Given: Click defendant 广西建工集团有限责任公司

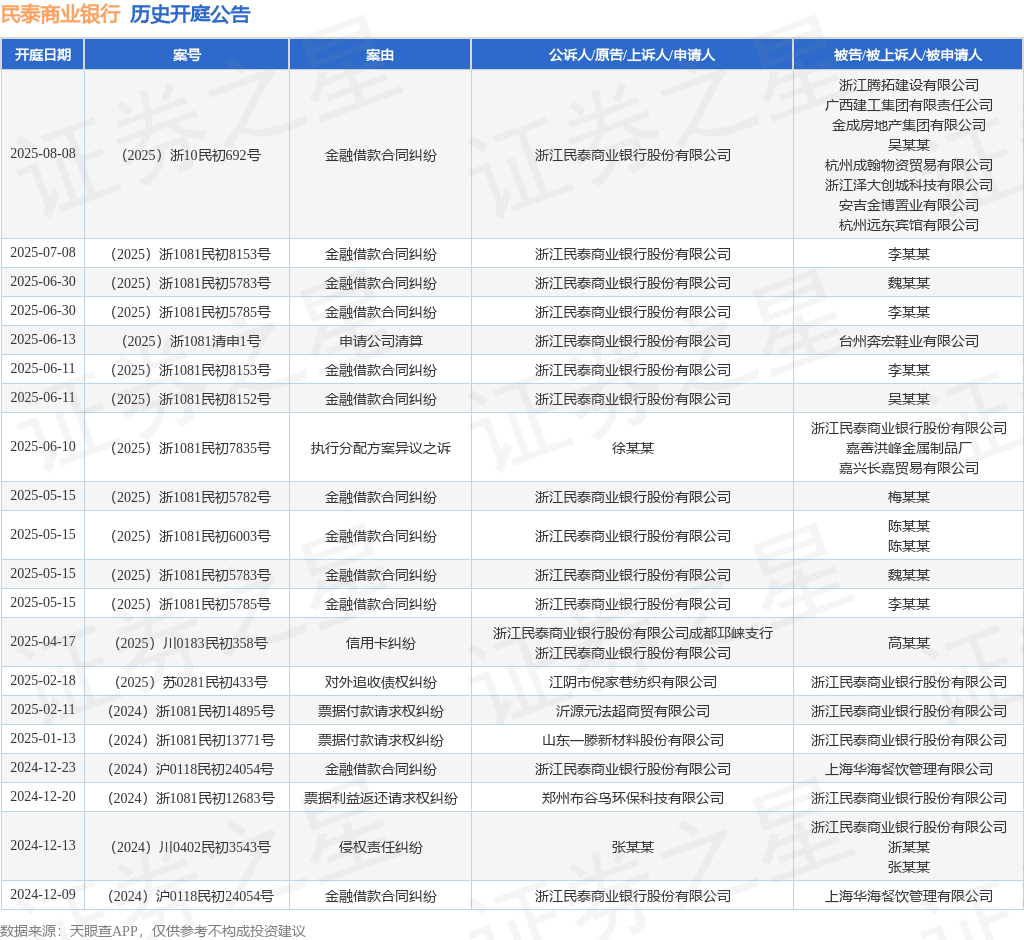Looking at the screenshot, I should 908,105.
